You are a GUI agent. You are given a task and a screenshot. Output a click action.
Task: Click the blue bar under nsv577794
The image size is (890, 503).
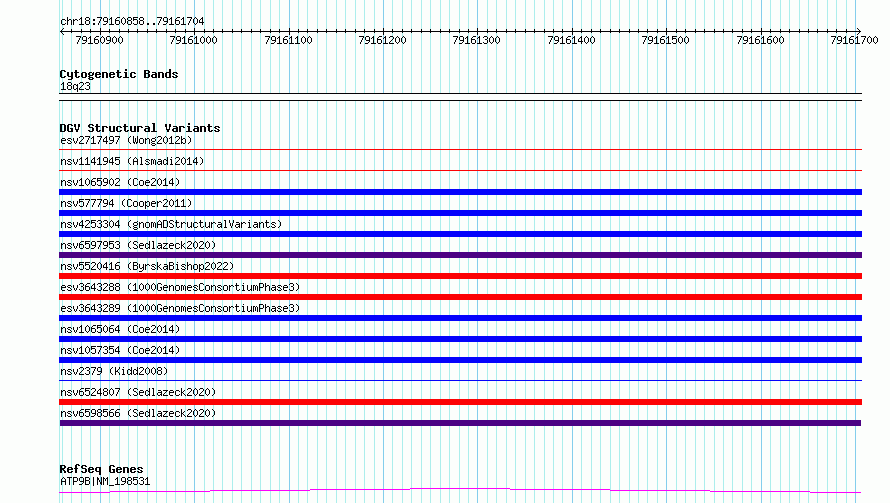coord(460,213)
